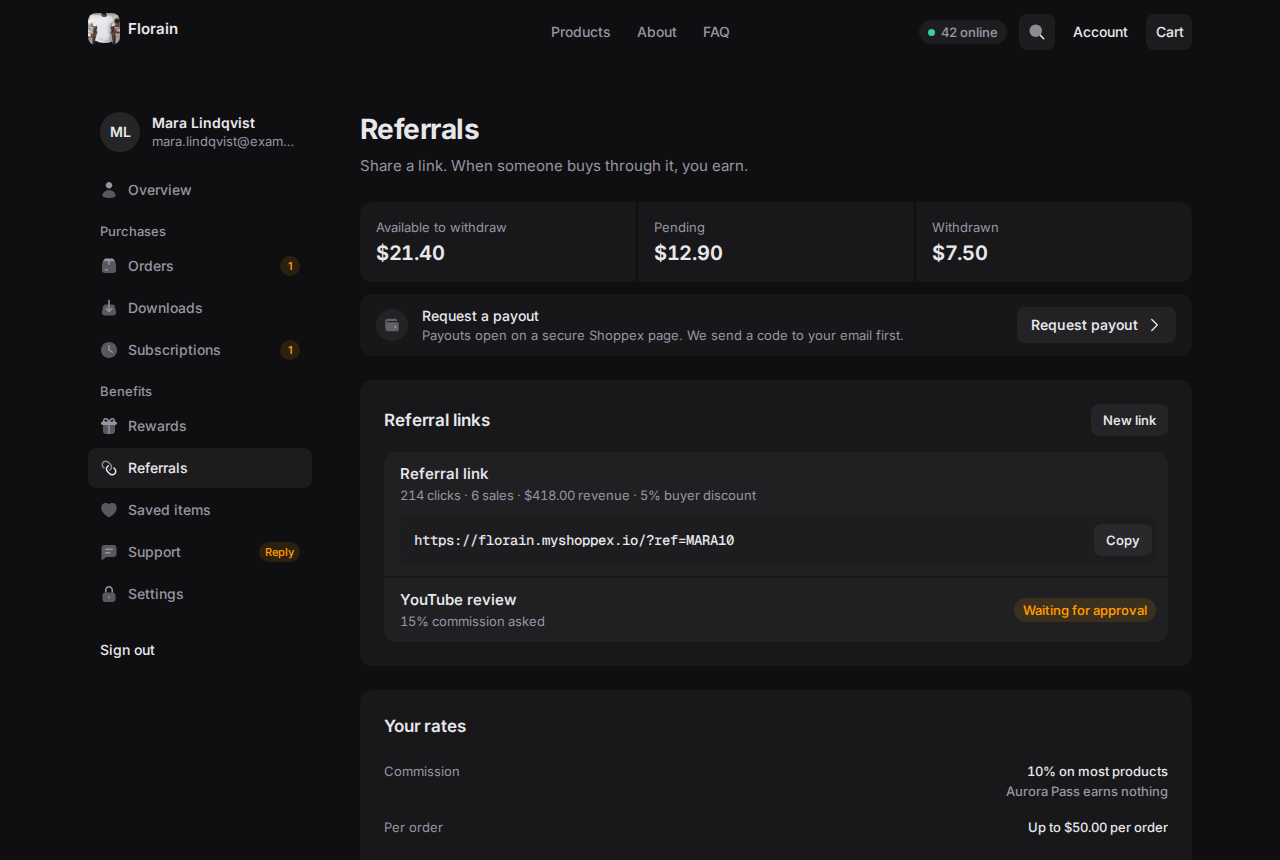Click the Support Reply badge

[280, 552]
